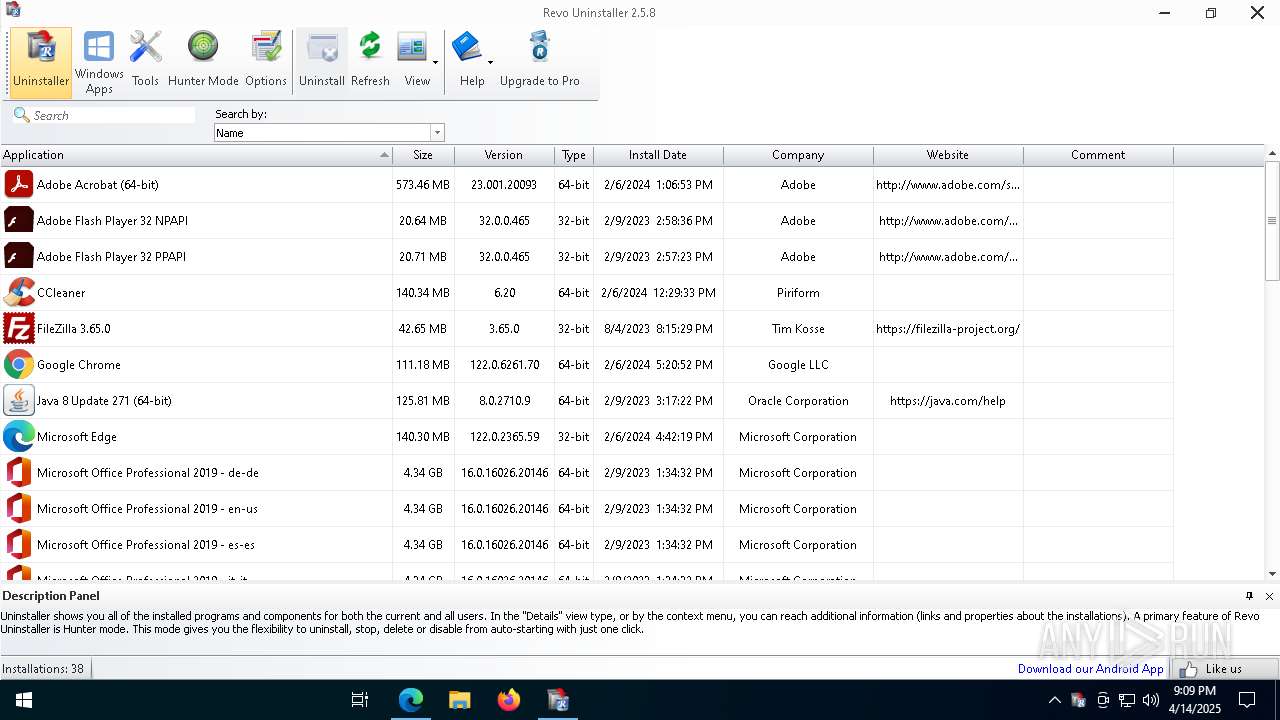
Task: Click the Google Chrome application name
Action: (79, 365)
